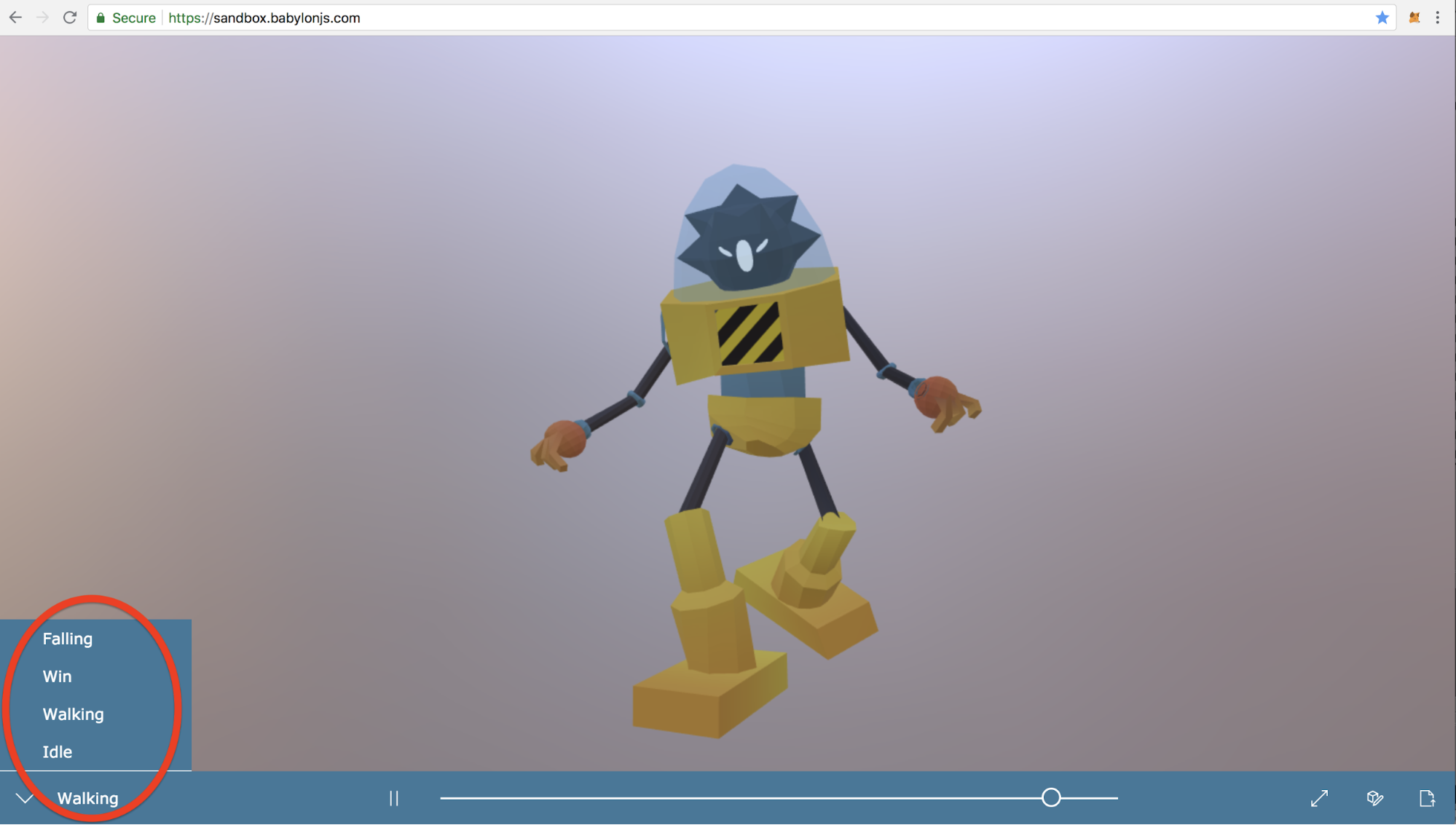Select the Falling animation
This screenshot has height=825, width=1456.
tap(68, 639)
